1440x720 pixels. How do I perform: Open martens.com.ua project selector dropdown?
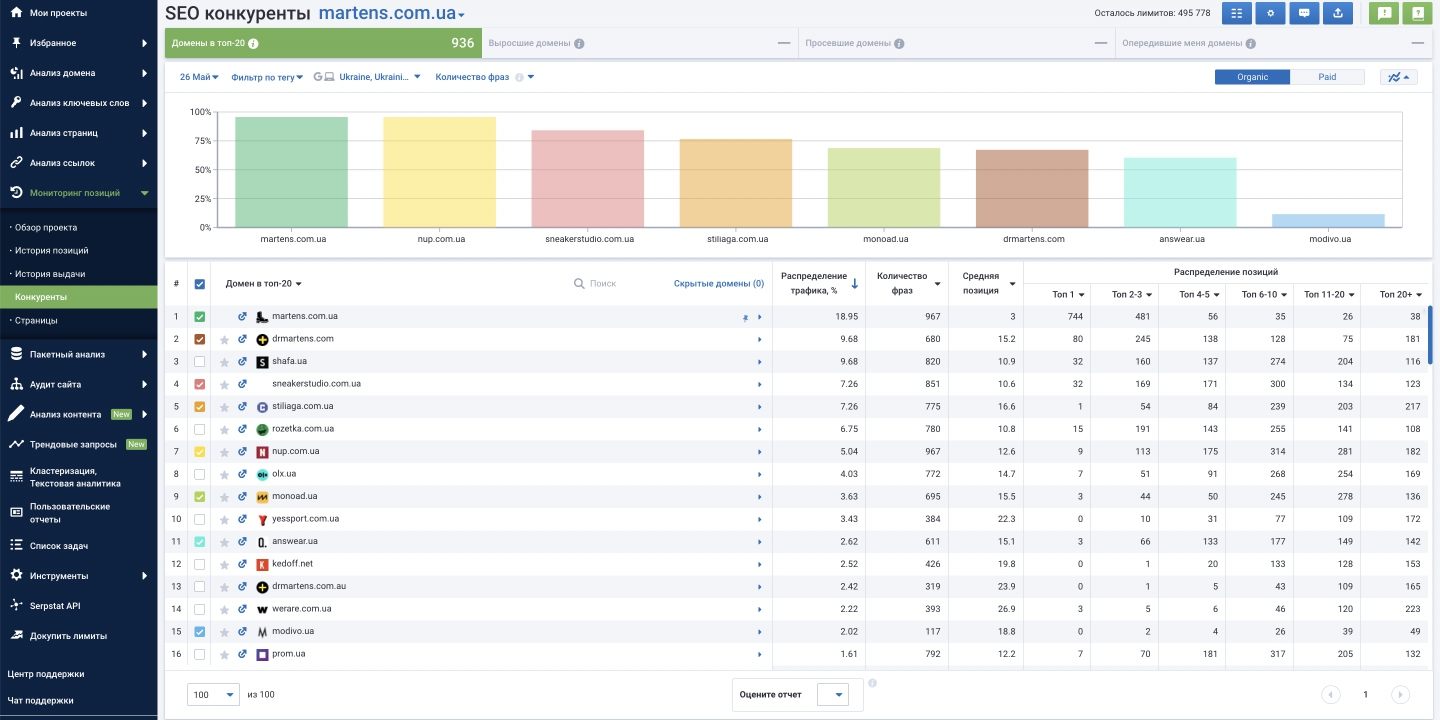pyautogui.click(x=392, y=14)
